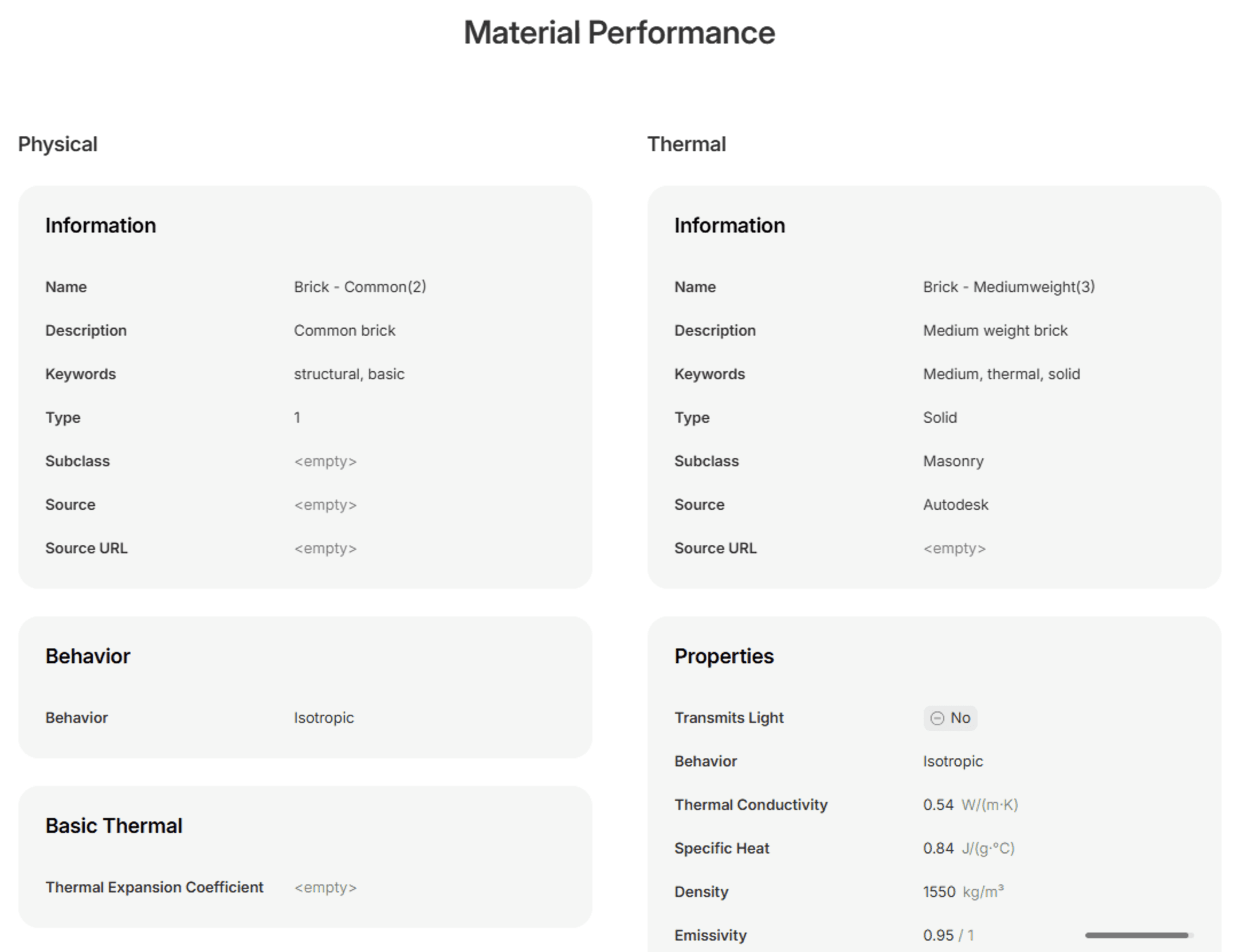The width and height of the screenshot is (1240, 952).
Task: Click the Autodesk Source value
Action: (x=955, y=504)
